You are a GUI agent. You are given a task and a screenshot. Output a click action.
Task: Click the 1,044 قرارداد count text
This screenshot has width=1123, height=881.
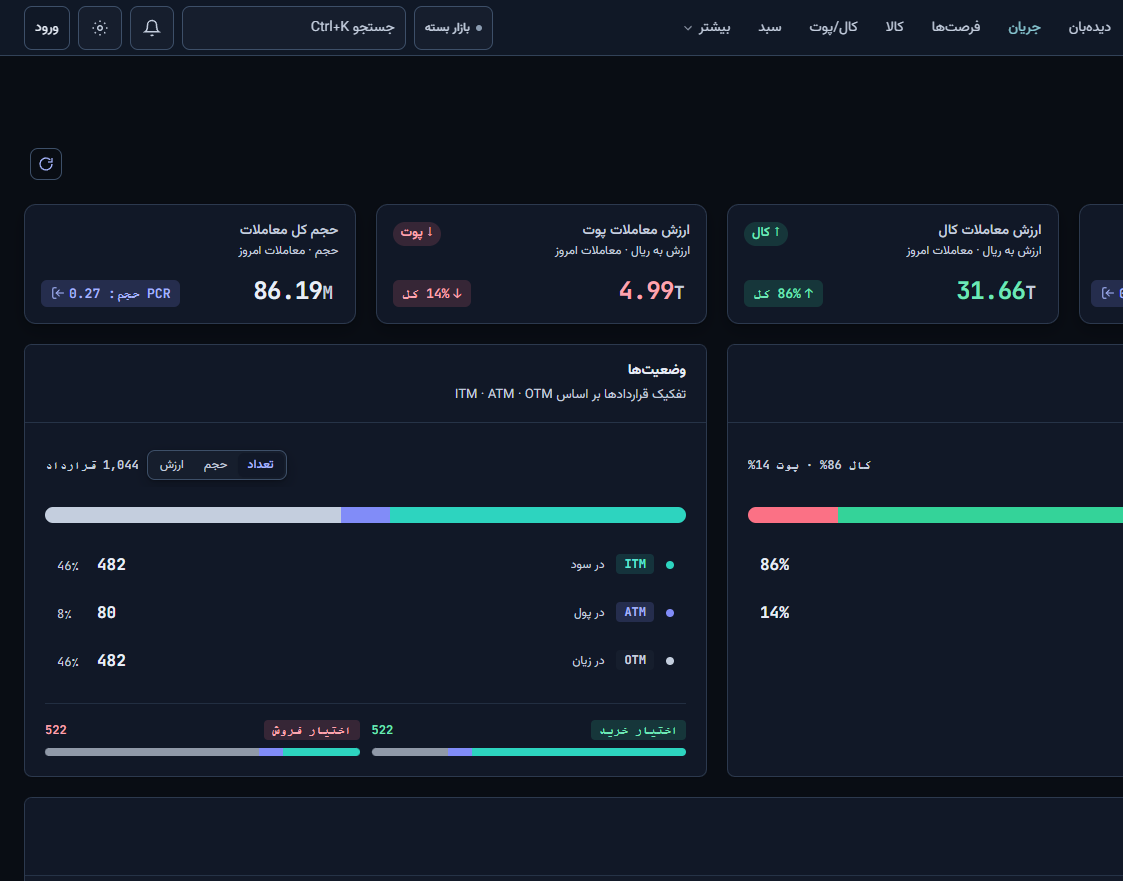click(92, 466)
